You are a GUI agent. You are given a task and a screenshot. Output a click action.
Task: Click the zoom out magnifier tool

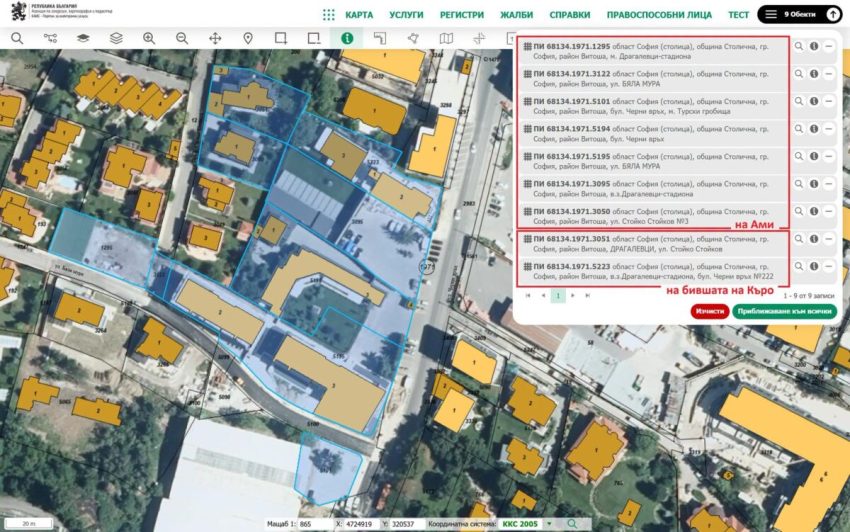click(182, 38)
